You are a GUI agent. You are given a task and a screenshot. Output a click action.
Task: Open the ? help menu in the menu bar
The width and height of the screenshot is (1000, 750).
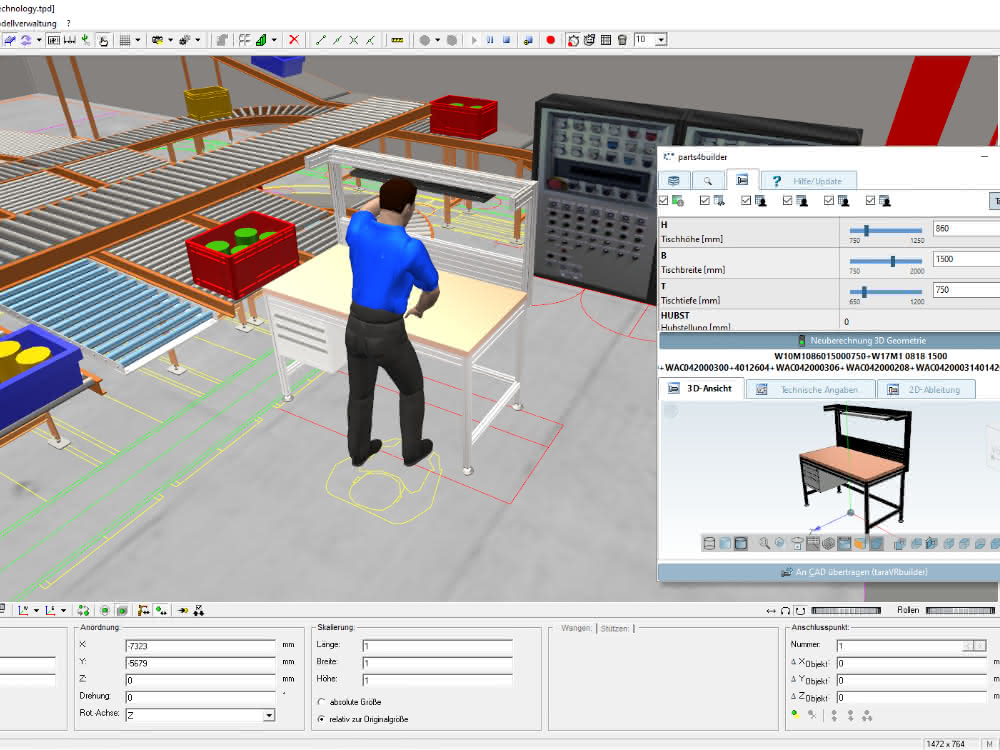[68, 24]
